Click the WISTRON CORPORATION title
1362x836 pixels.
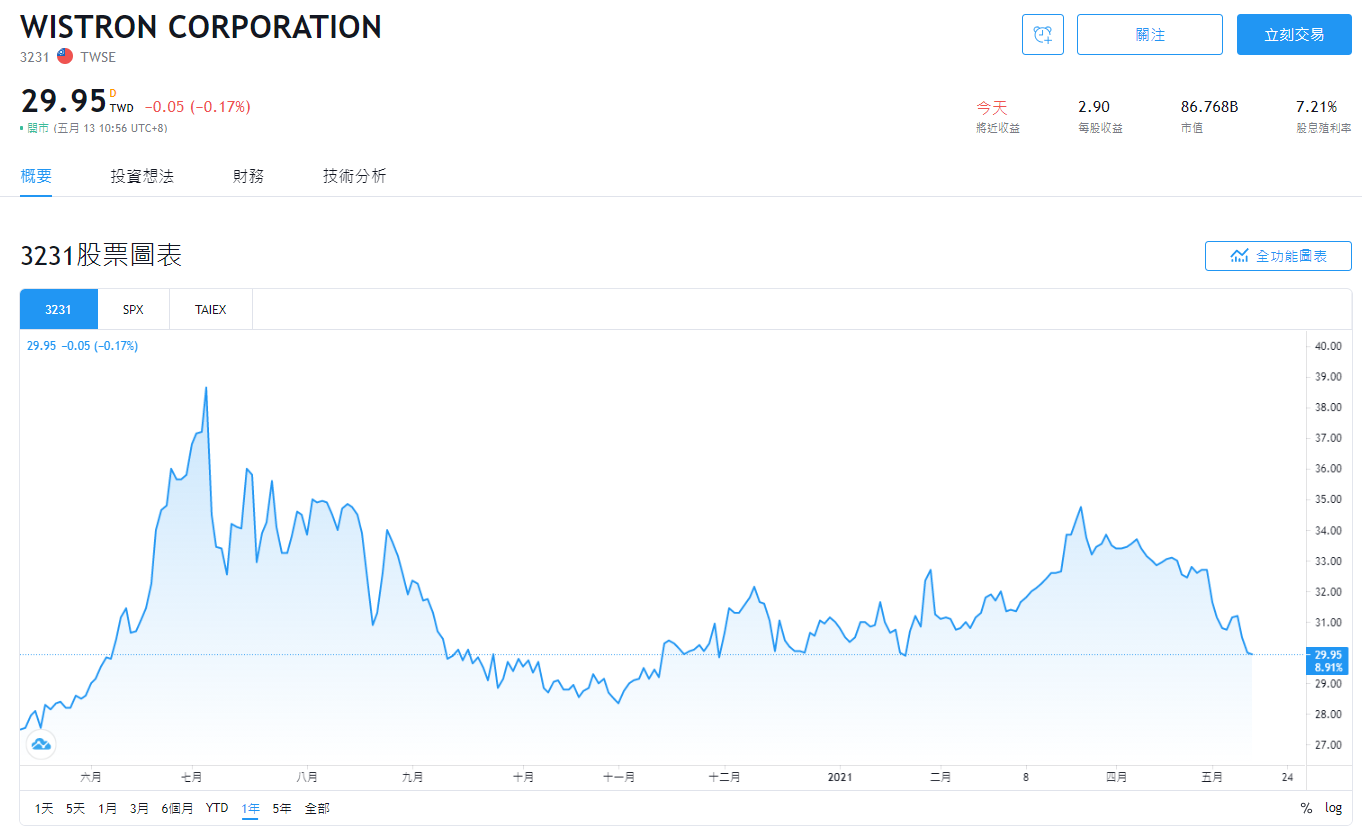point(201,27)
